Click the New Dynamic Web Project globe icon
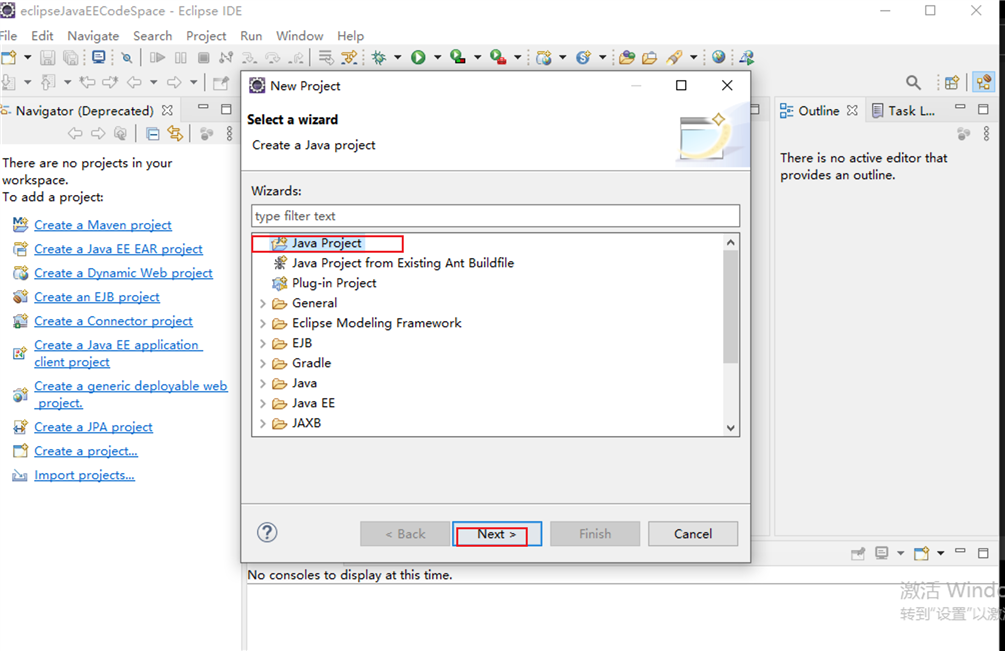The height and width of the screenshot is (651, 1005). pos(544,58)
